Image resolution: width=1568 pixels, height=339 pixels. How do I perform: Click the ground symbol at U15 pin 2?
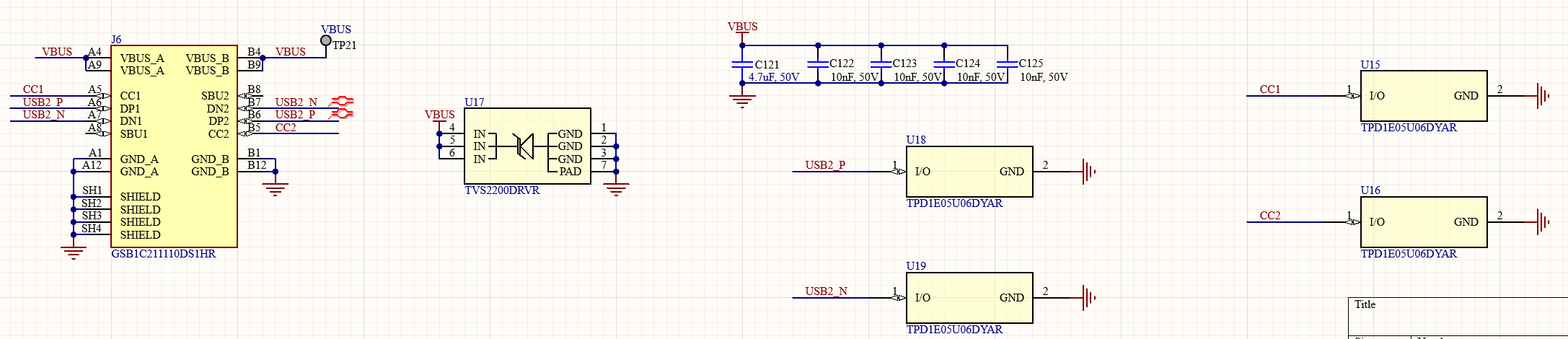[x=1543, y=96]
